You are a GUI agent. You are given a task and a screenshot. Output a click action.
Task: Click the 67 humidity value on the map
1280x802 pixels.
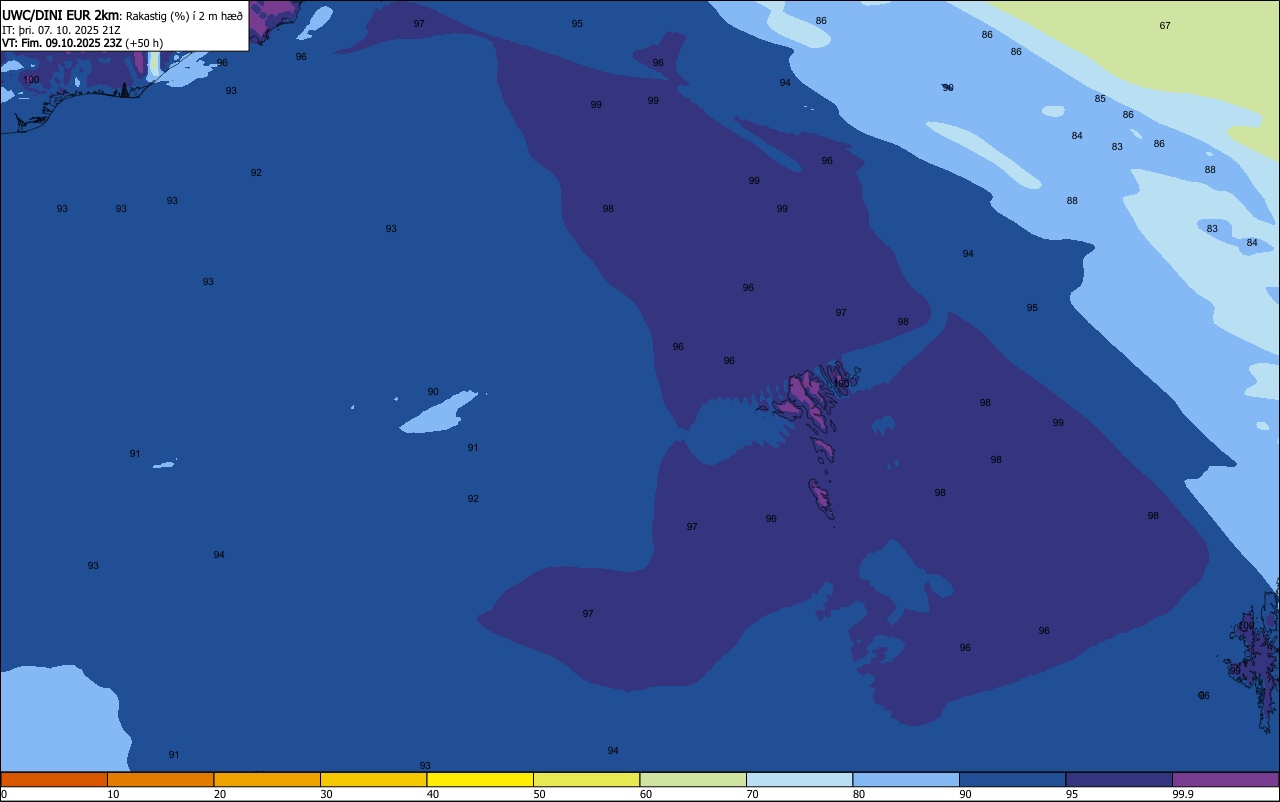tap(1165, 26)
